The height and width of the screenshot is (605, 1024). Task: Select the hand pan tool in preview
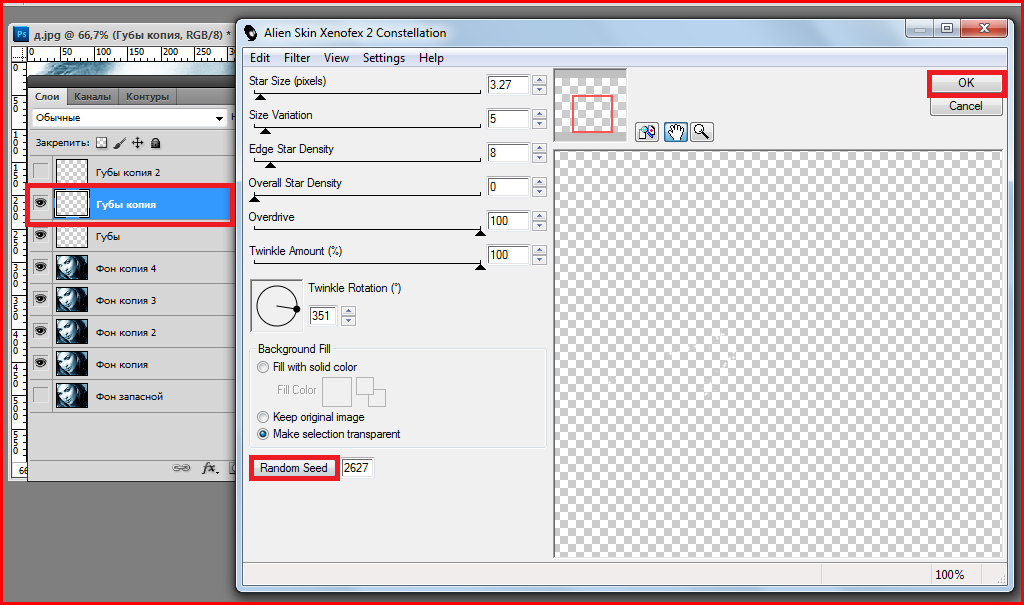[x=675, y=132]
